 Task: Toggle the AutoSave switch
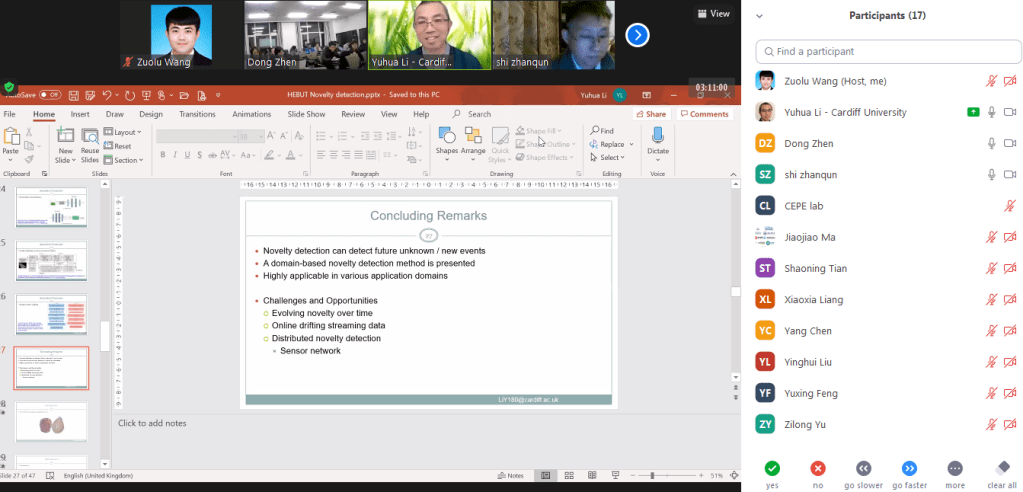tap(50, 95)
